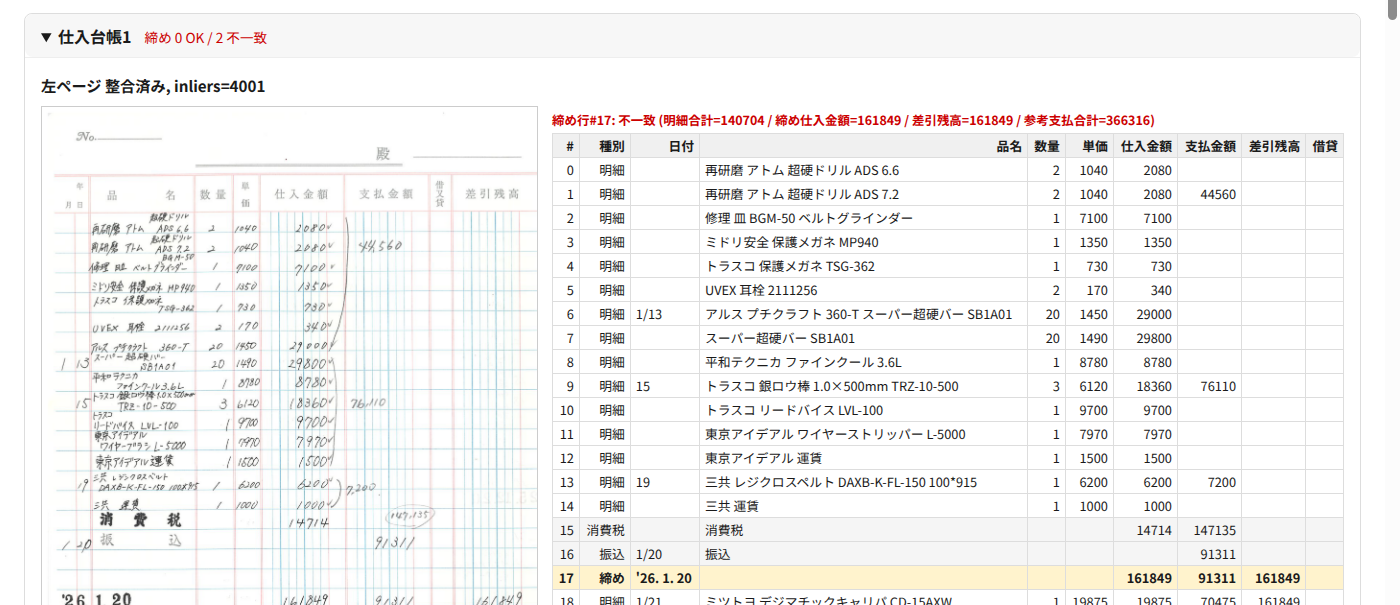This screenshot has width=1400, height=605.
Task: Click the 1/13 date cell
Action: (x=666, y=314)
